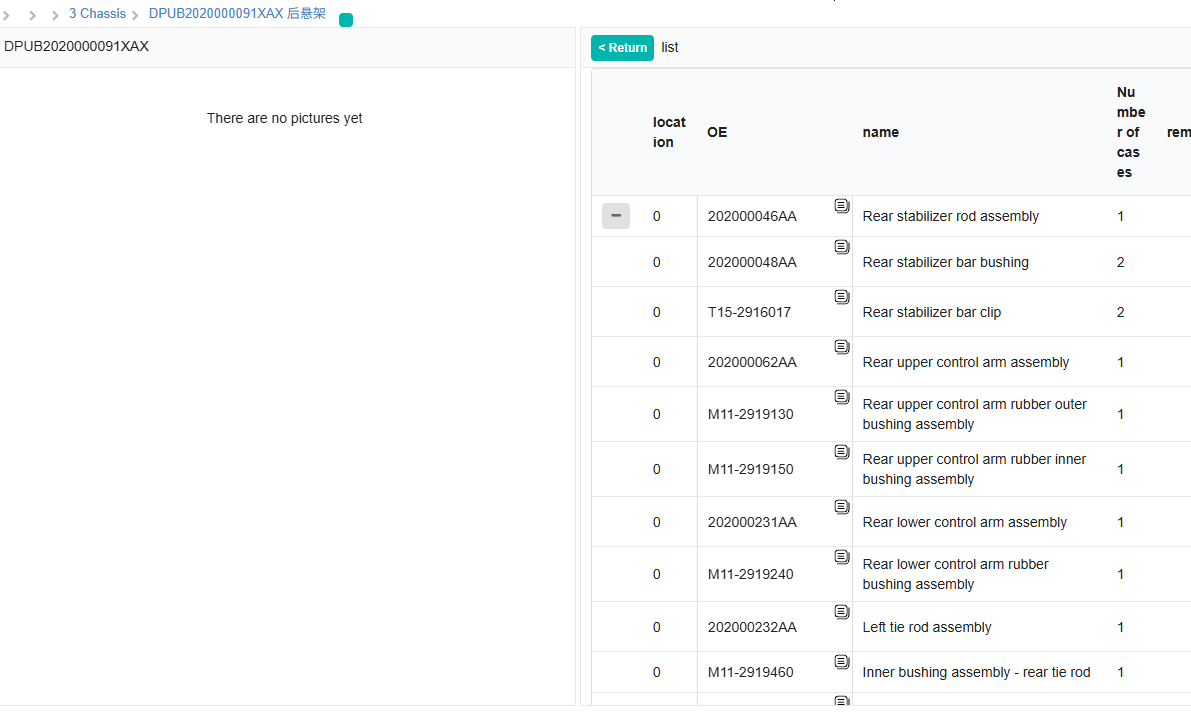Collapse the Rear stabilizer rod assembly row

pos(616,216)
